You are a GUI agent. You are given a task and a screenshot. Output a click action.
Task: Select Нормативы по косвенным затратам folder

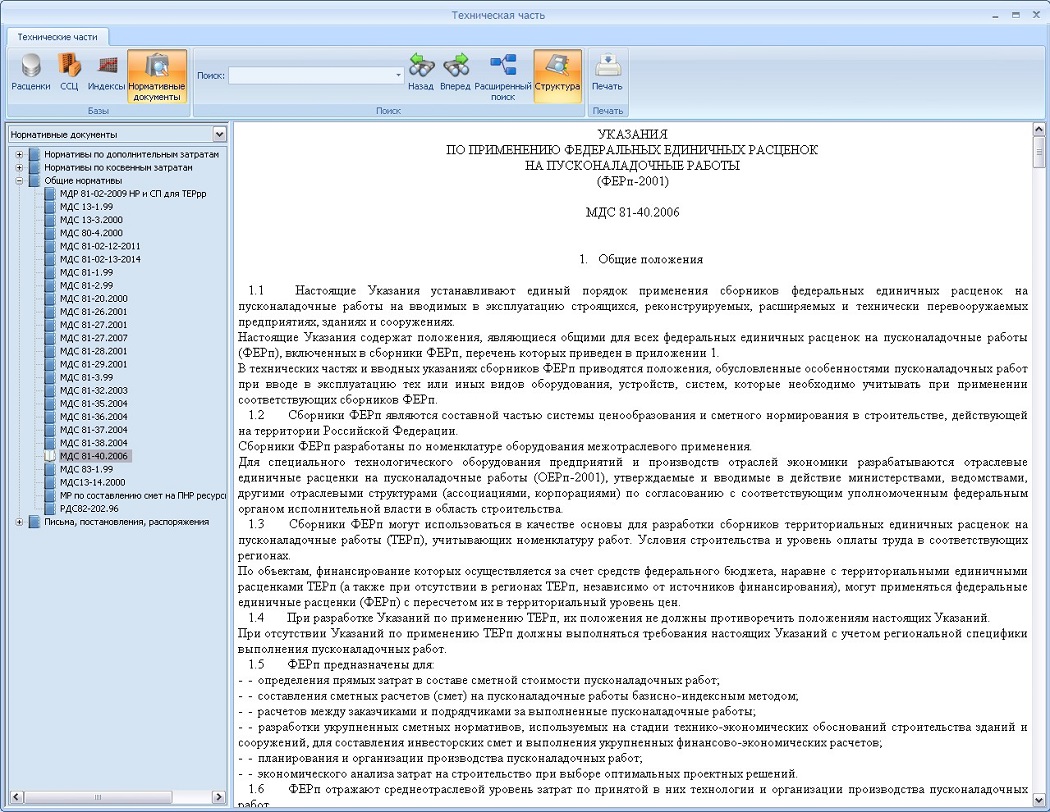tap(119, 168)
